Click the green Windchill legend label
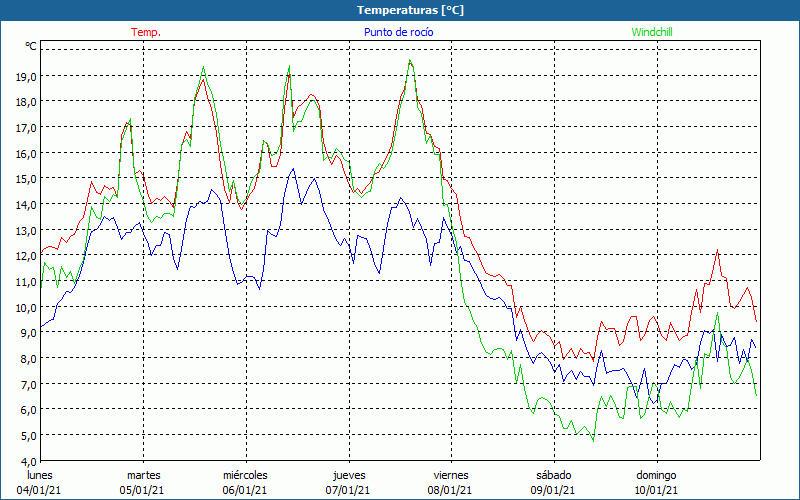Viewport: 800px width, 500px height. (x=652, y=32)
